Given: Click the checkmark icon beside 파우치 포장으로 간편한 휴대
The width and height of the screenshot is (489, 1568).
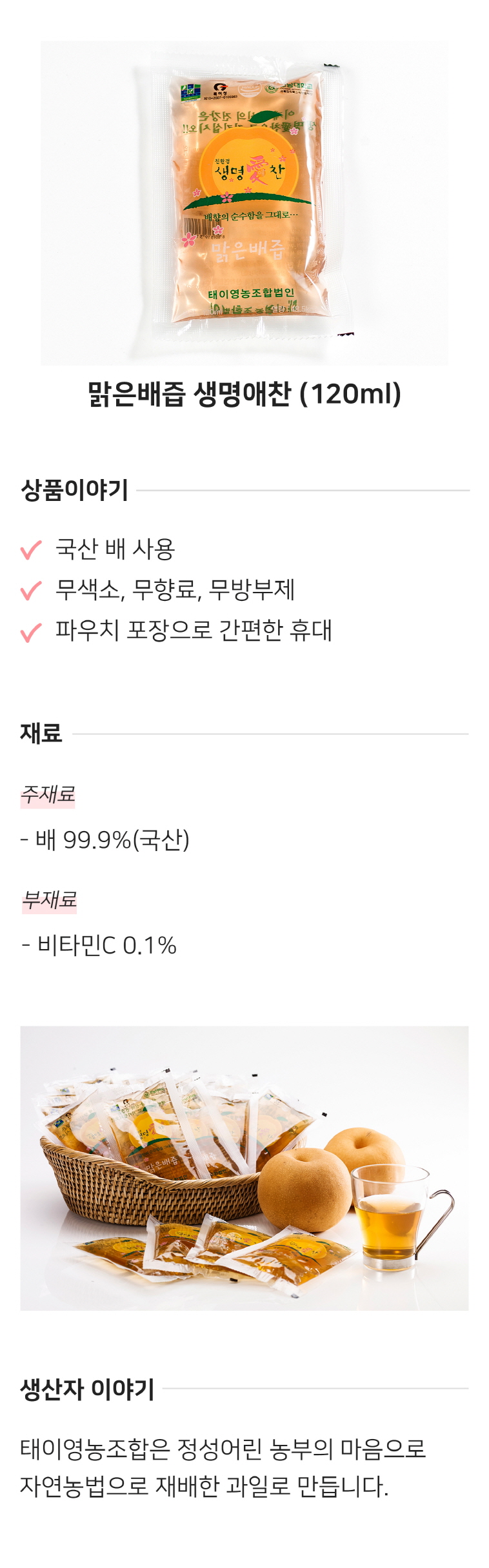Looking at the screenshot, I should coord(31,632).
